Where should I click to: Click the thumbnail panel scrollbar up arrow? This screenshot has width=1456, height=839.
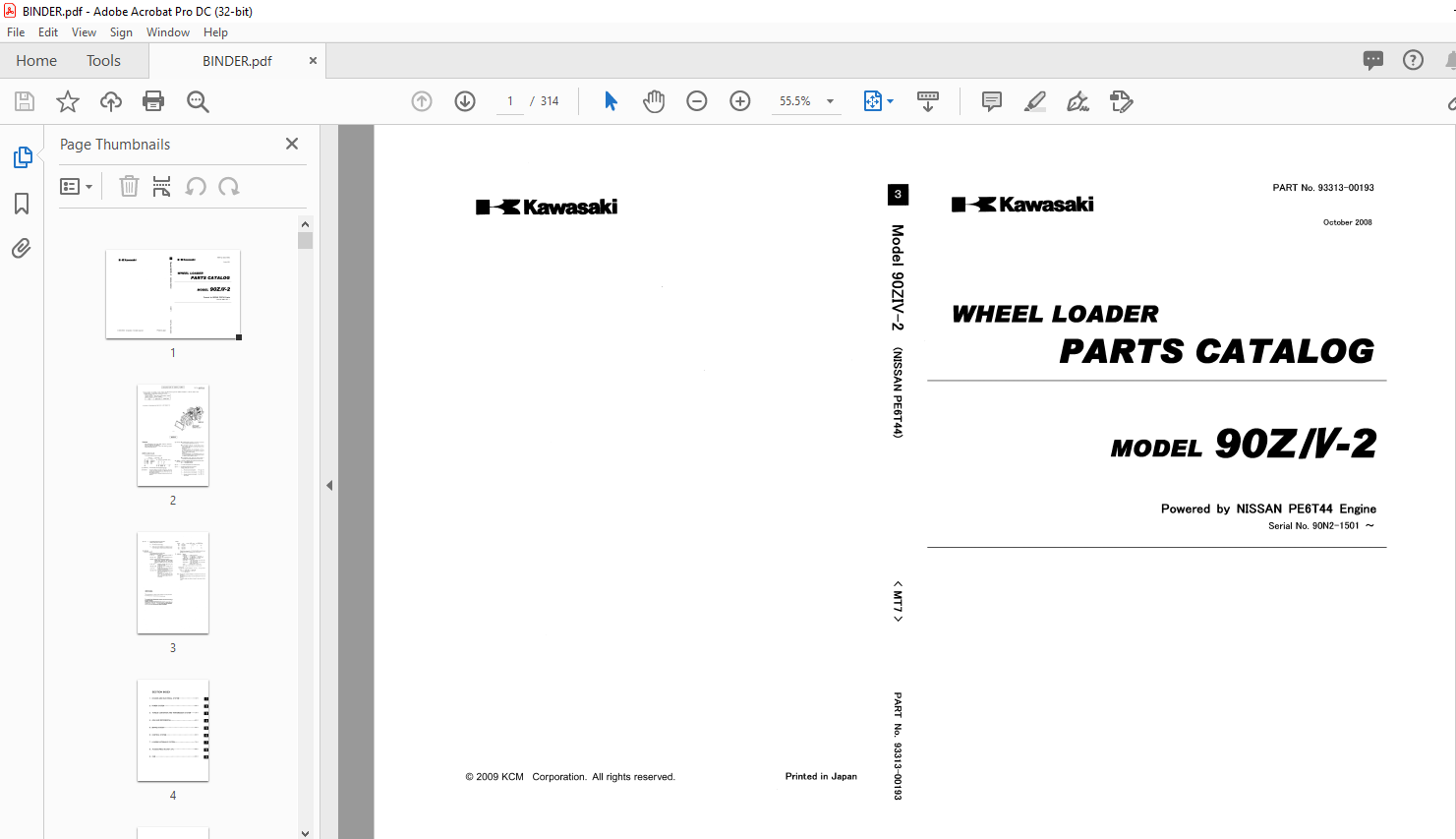pyautogui.click(x=305, y=224)
